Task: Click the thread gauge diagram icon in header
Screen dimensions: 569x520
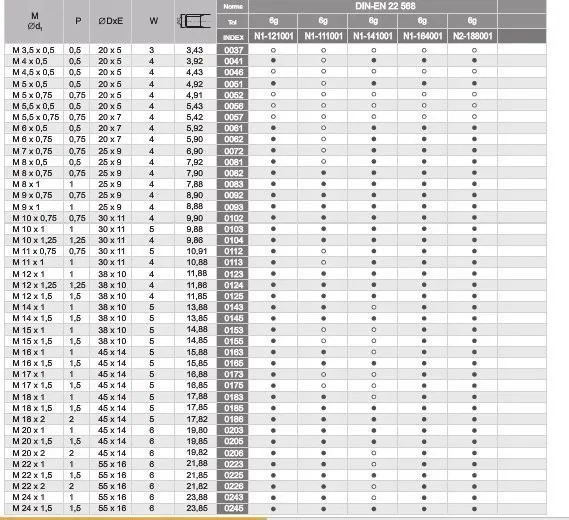Action: pyautogui.click(x=195, y=21)
